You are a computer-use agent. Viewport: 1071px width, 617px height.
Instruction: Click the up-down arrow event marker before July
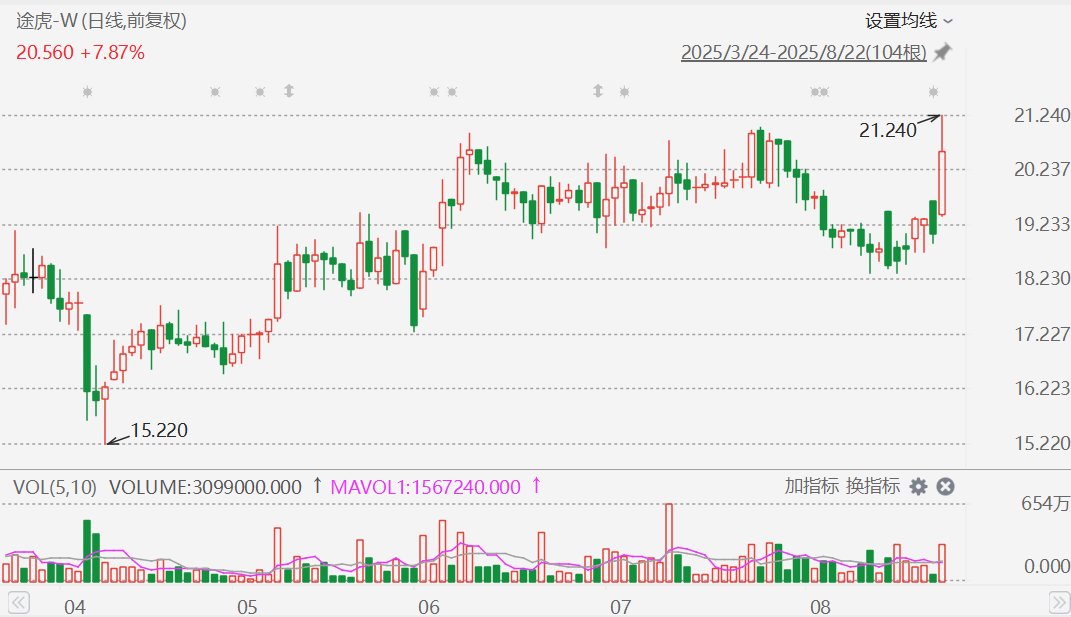[x=598, y=91]
